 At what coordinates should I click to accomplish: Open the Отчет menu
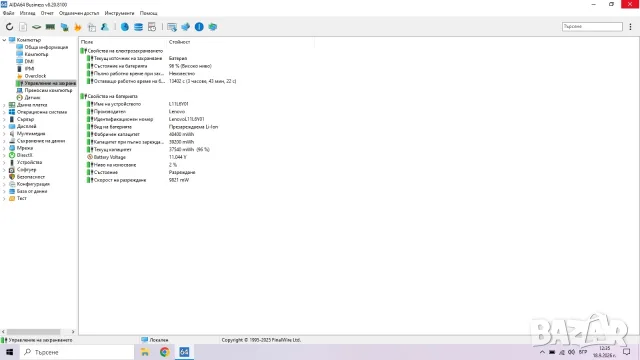pyautogui.click(x=47, y=13)
